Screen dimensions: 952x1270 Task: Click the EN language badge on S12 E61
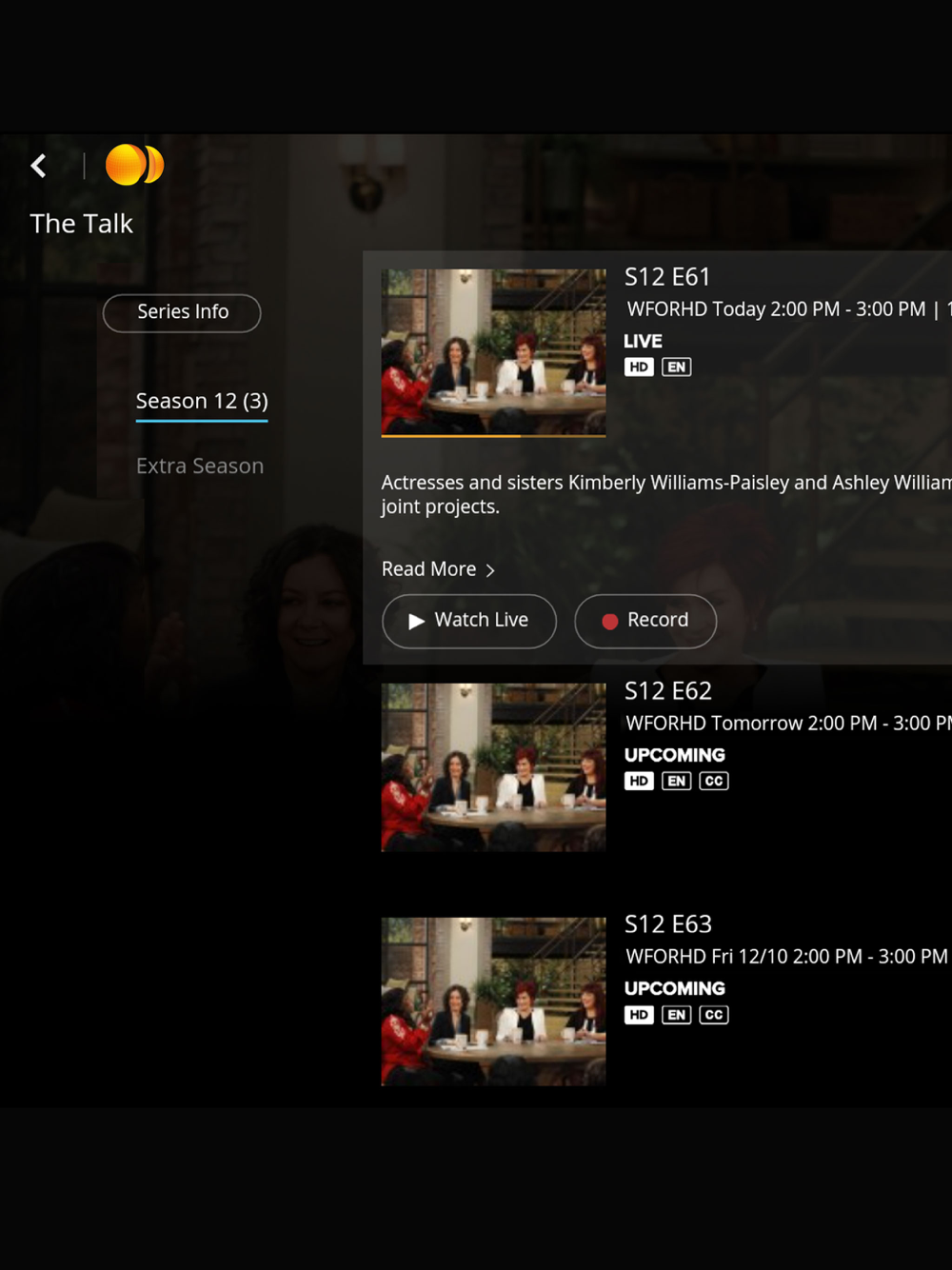coord(676,367)
